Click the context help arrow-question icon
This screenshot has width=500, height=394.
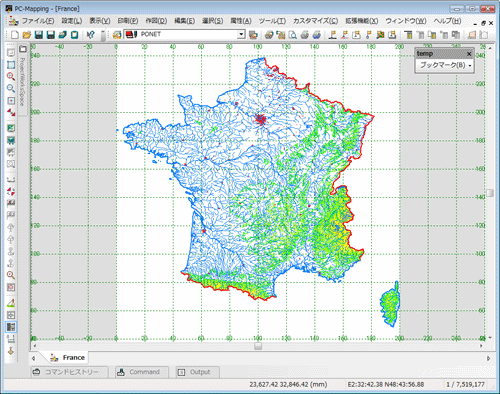(90, 34)
